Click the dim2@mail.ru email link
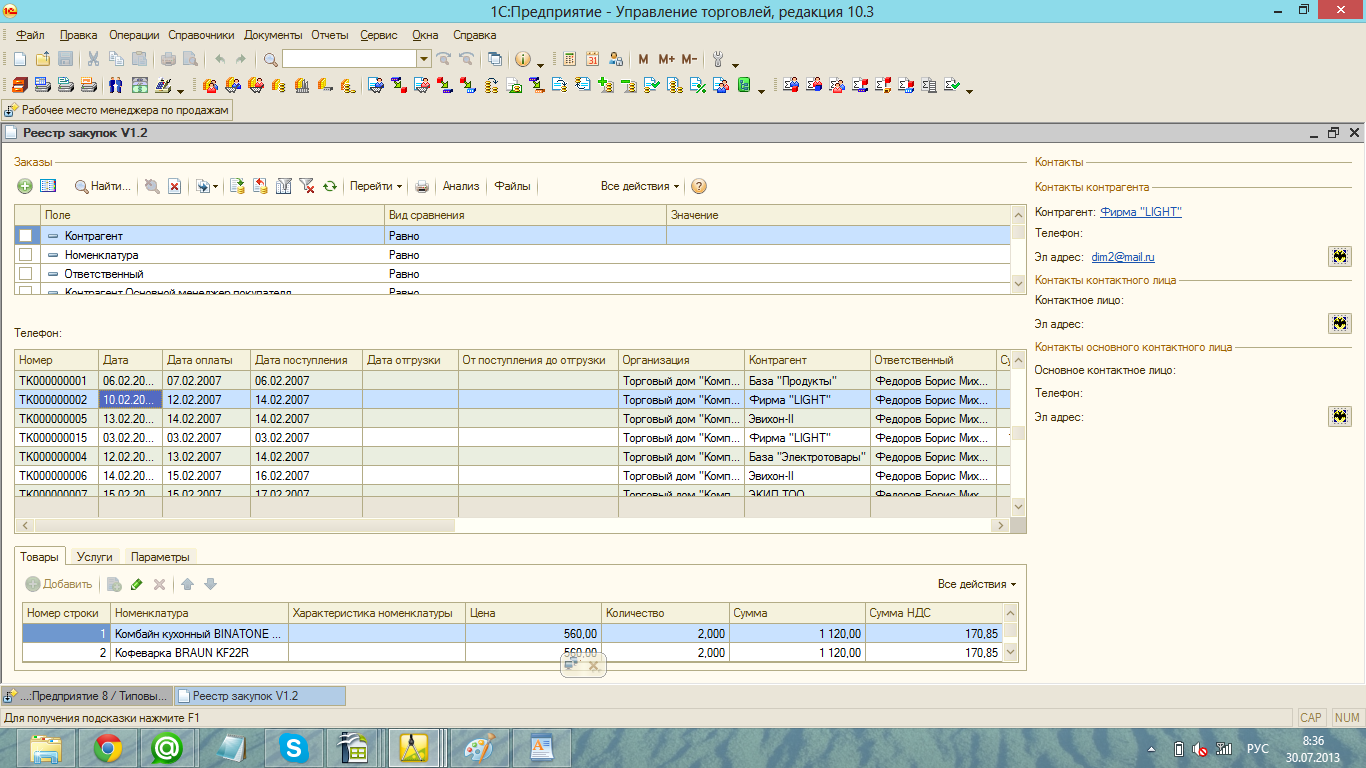 1122,257
